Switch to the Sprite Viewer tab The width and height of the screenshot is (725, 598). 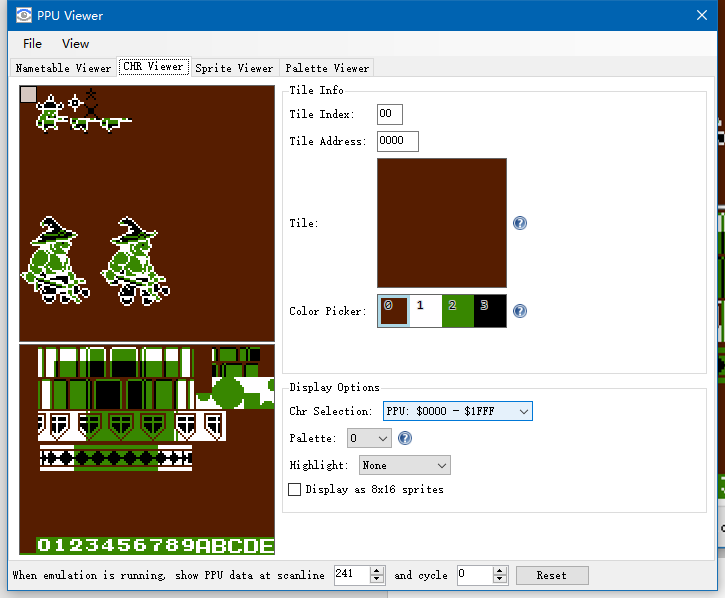(234, 68)
